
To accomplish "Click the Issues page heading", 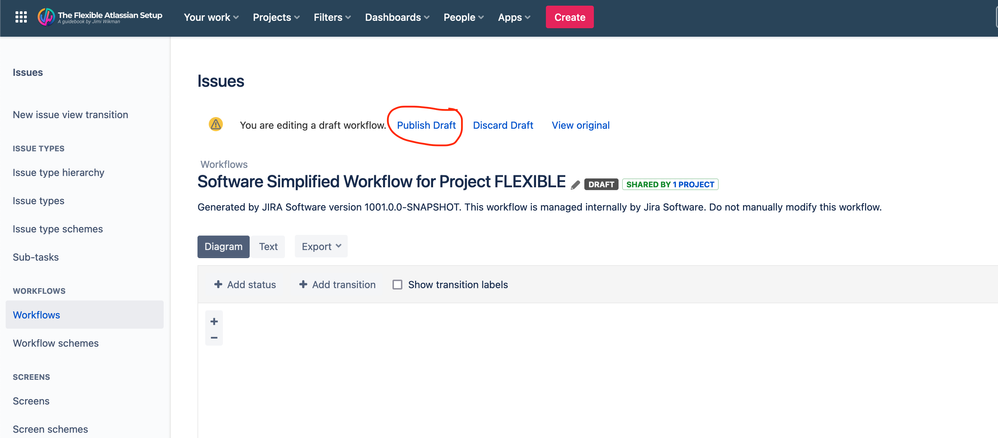I will (x=221, y=81).
